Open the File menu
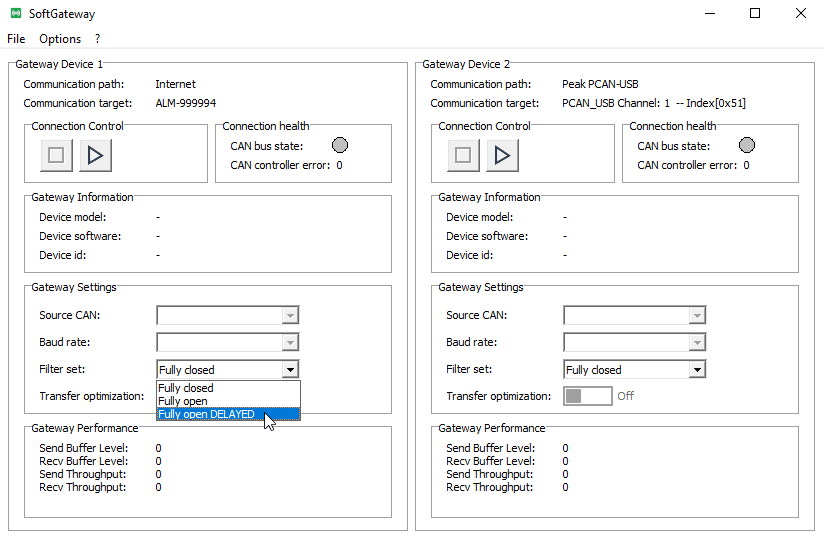824x540 pixels. click(x=16, y=39)
